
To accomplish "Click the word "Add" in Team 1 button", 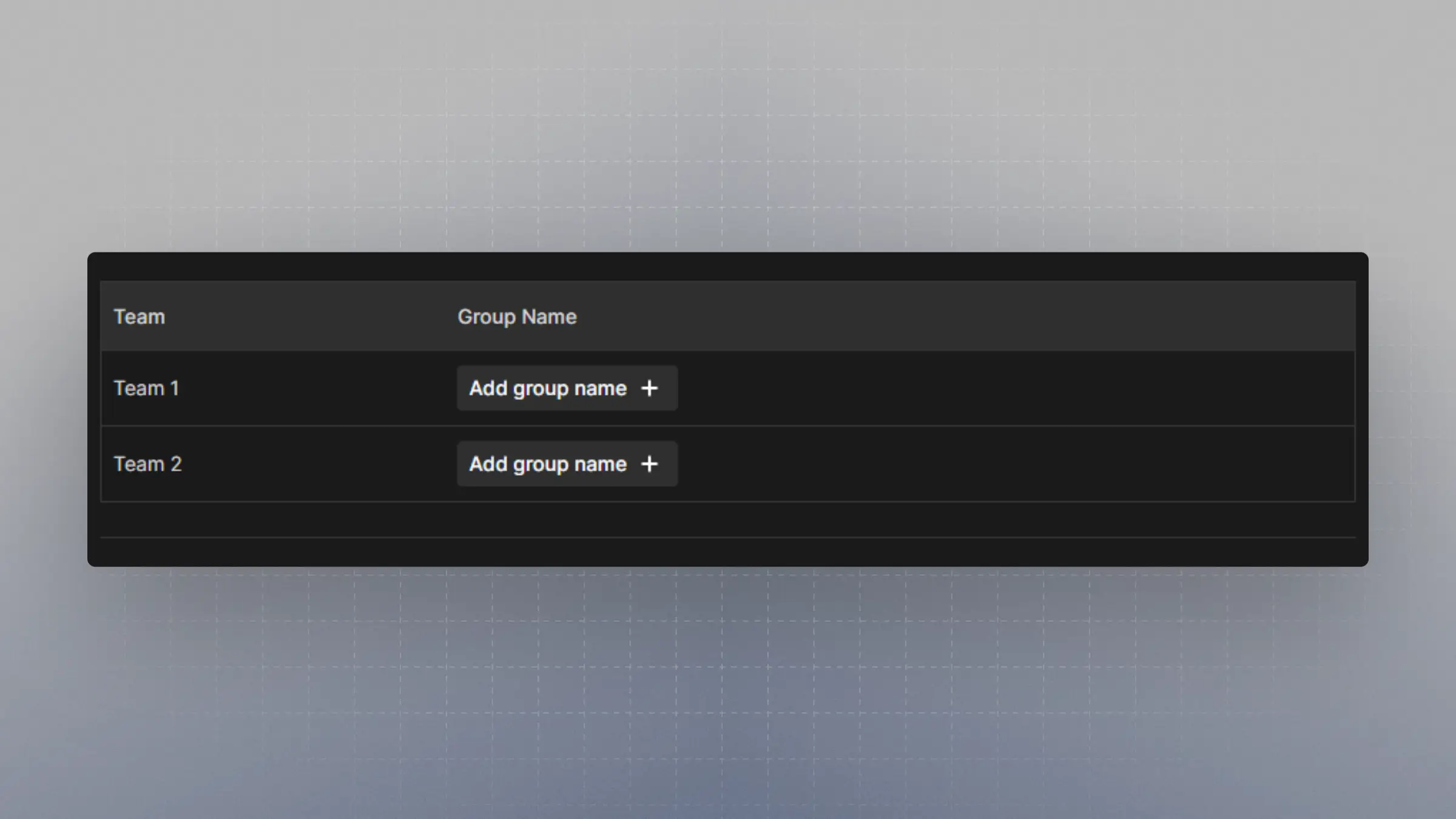I will pyautogui.click(x=488, y=388).
